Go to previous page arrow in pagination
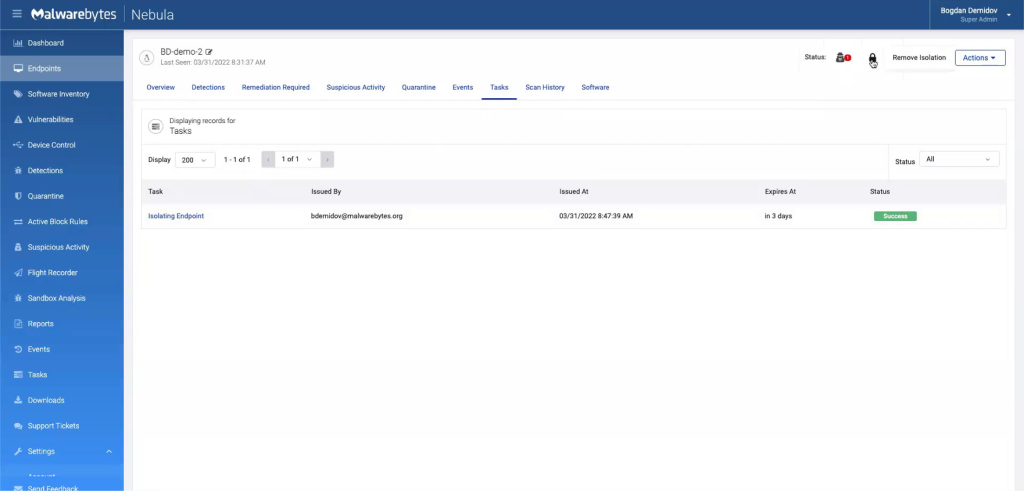Screen dimensions: 1024x492 (x=268, y=159)
